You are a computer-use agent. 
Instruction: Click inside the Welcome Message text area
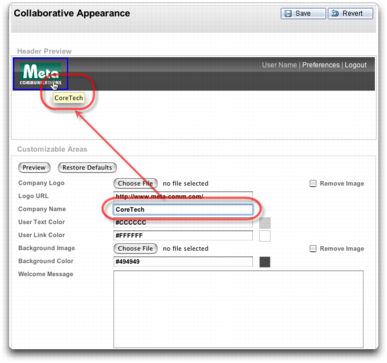(238, 309)
